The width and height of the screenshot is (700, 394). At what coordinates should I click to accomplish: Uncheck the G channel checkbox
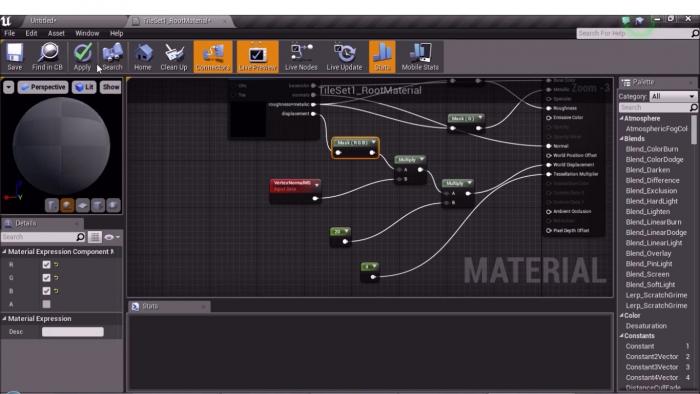pos(46,278)
